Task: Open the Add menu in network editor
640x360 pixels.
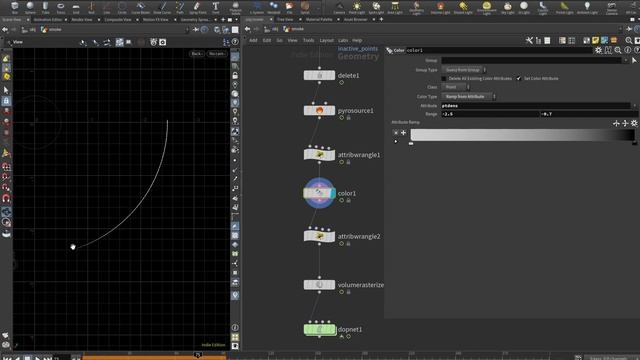Action: pyautogui.click(x=253, y=40)
